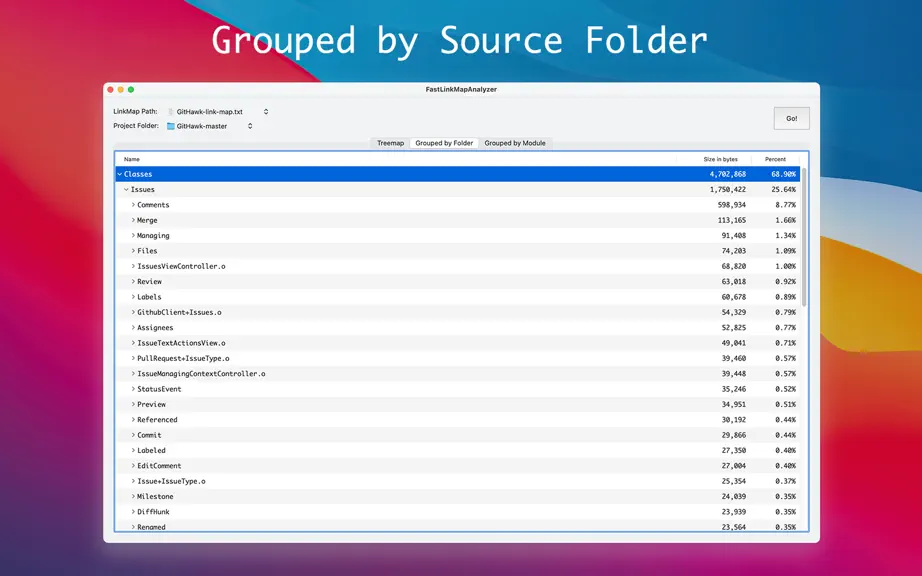Switch to the Treemap tab

[390, 143]
